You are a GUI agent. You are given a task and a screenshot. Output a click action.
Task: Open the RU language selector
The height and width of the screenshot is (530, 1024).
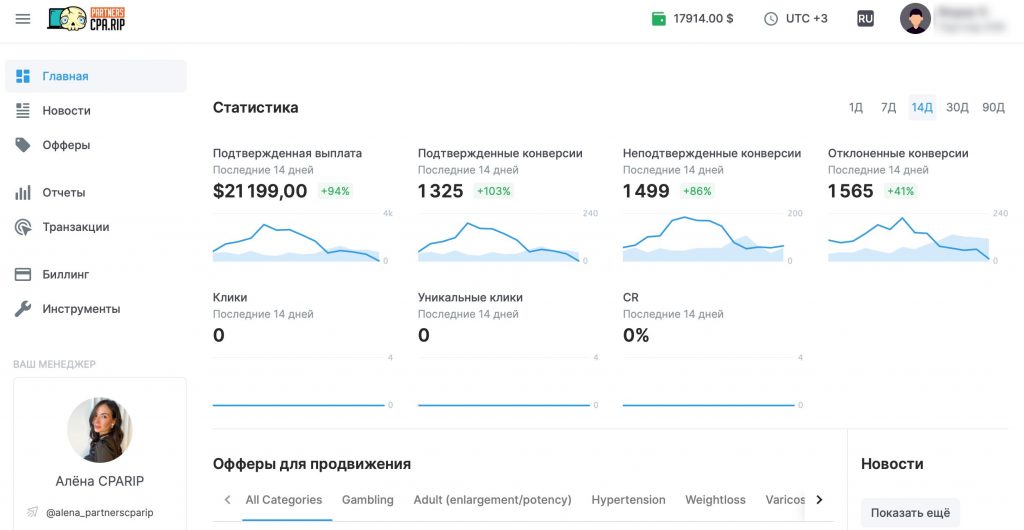pos(865,19)
